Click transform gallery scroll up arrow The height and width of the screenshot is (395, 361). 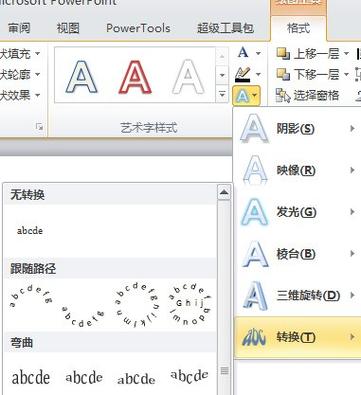point(224,192)
